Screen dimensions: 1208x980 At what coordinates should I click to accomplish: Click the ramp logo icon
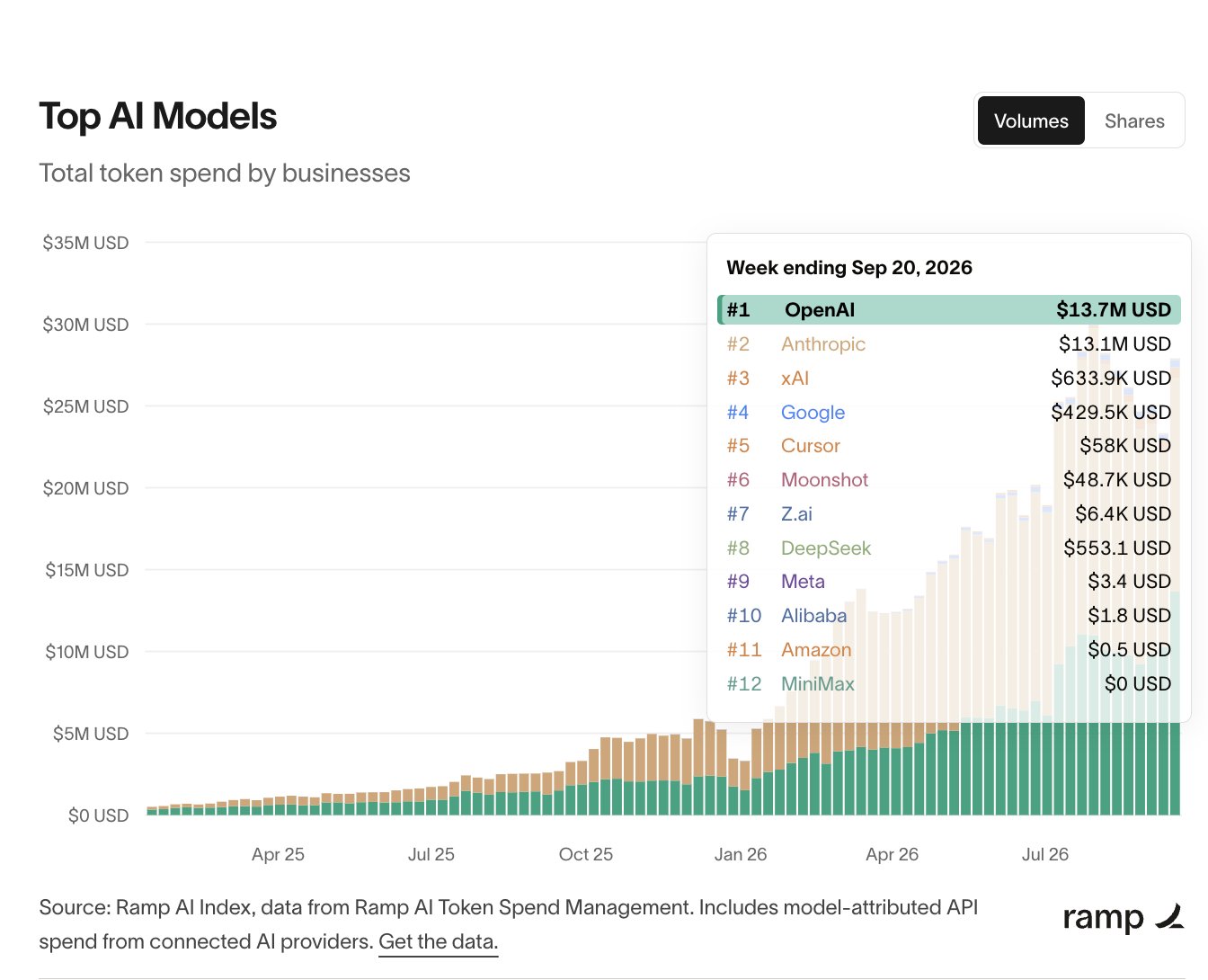pyautogui.click(x=1169, y=916)
